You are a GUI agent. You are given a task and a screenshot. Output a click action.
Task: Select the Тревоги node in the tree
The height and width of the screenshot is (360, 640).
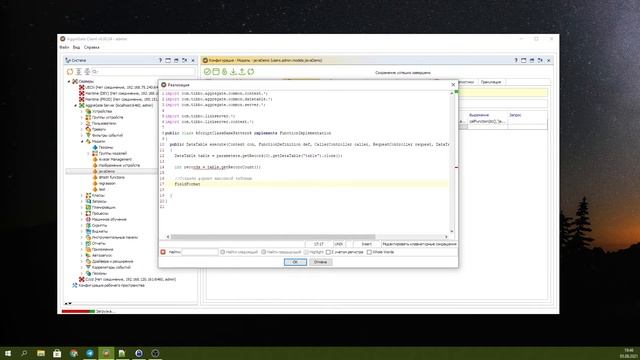pos(99,129)
